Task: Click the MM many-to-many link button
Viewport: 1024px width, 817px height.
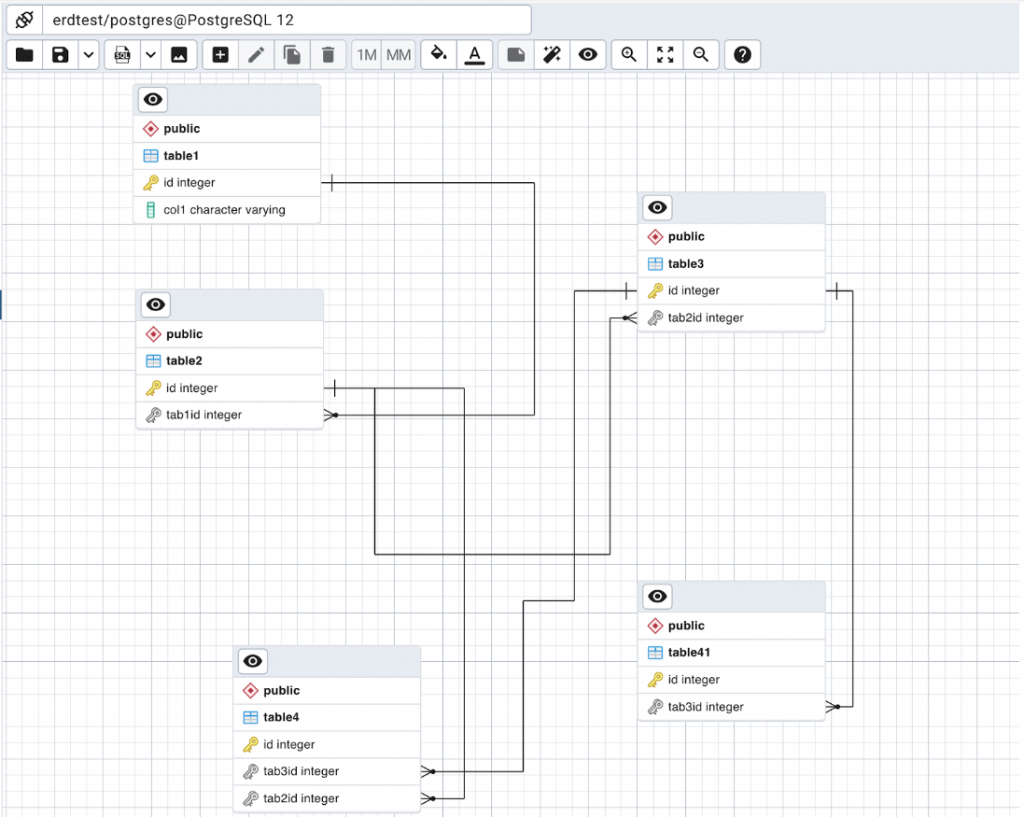Action: click(x=398, y=55)
